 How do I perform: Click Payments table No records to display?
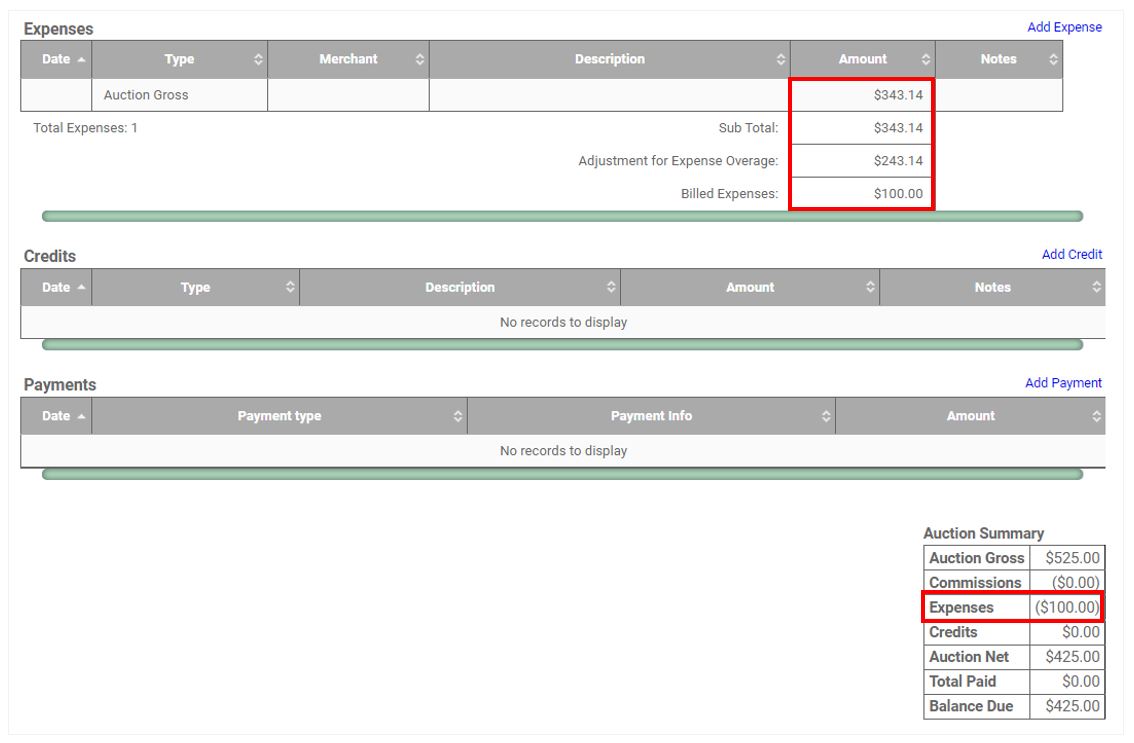[563, 451]
